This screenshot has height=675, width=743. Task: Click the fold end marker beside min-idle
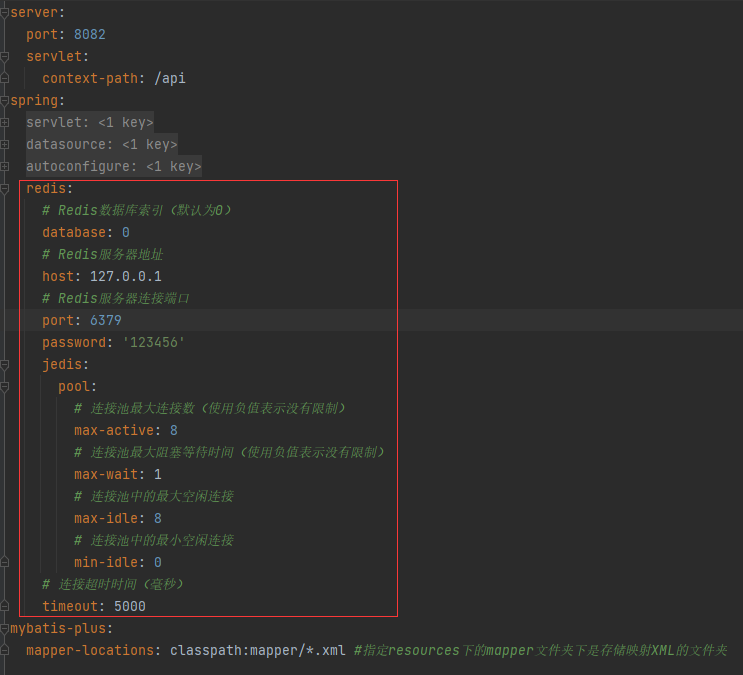point(4,563)
